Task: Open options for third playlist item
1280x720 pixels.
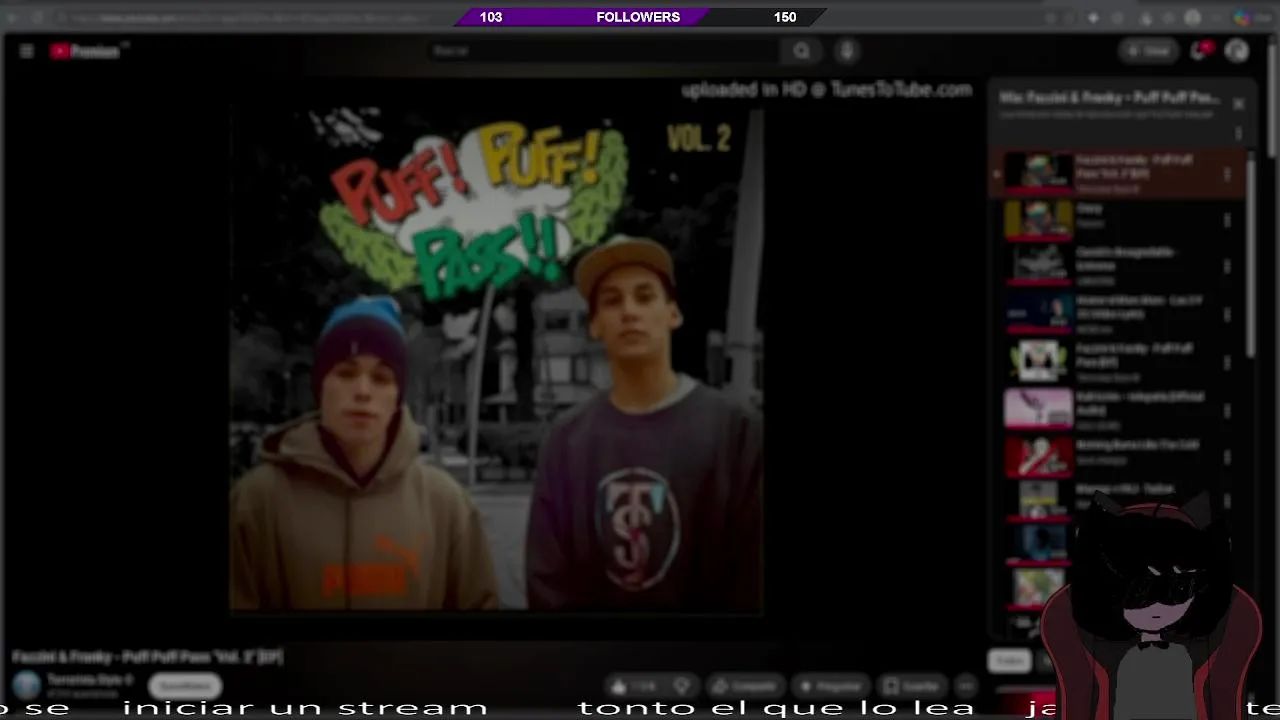Action: point(1227,267)
